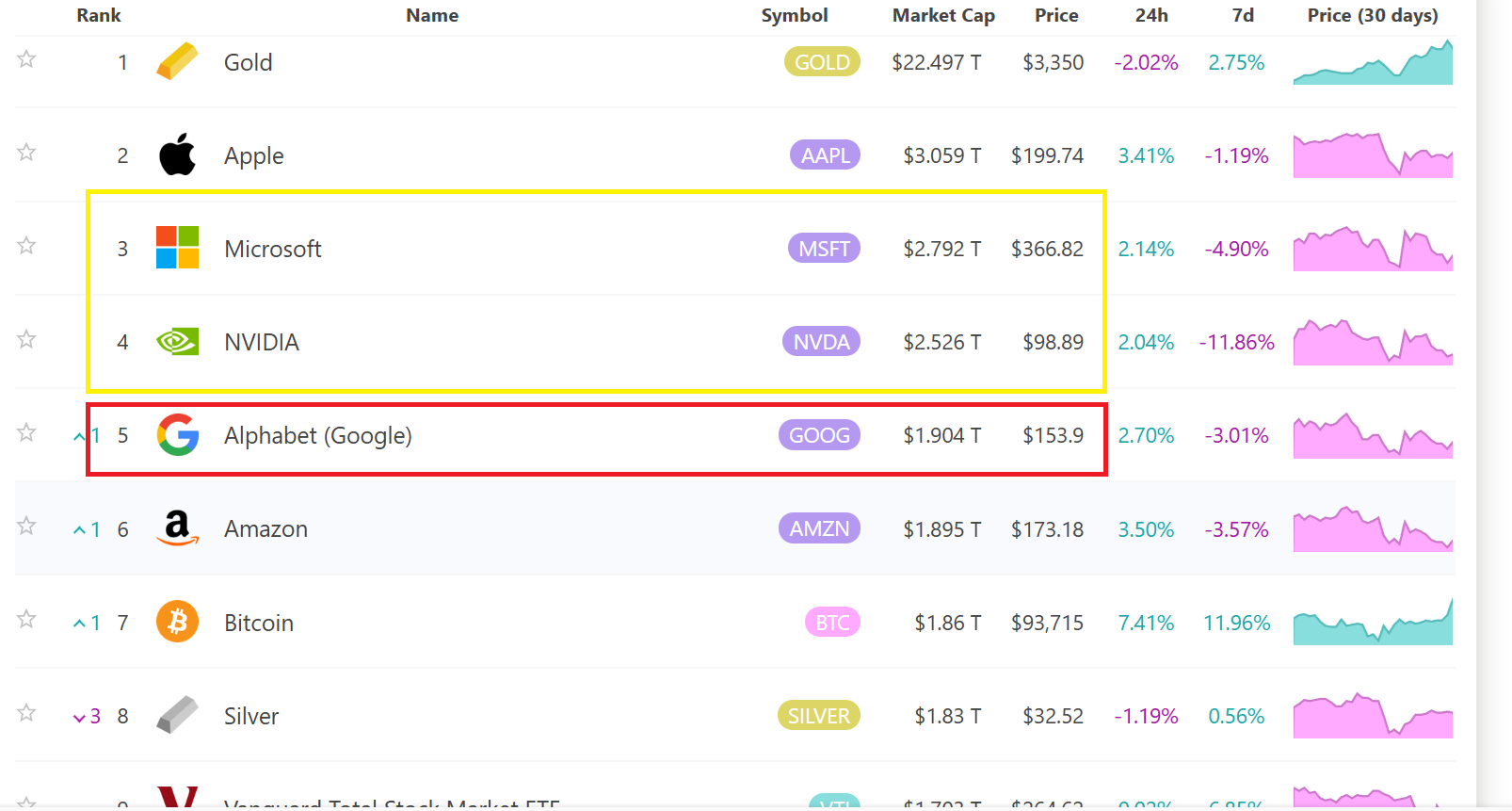Click the AMZN symbol badge
Screen dimensions: 1512x811
point(819,528)
